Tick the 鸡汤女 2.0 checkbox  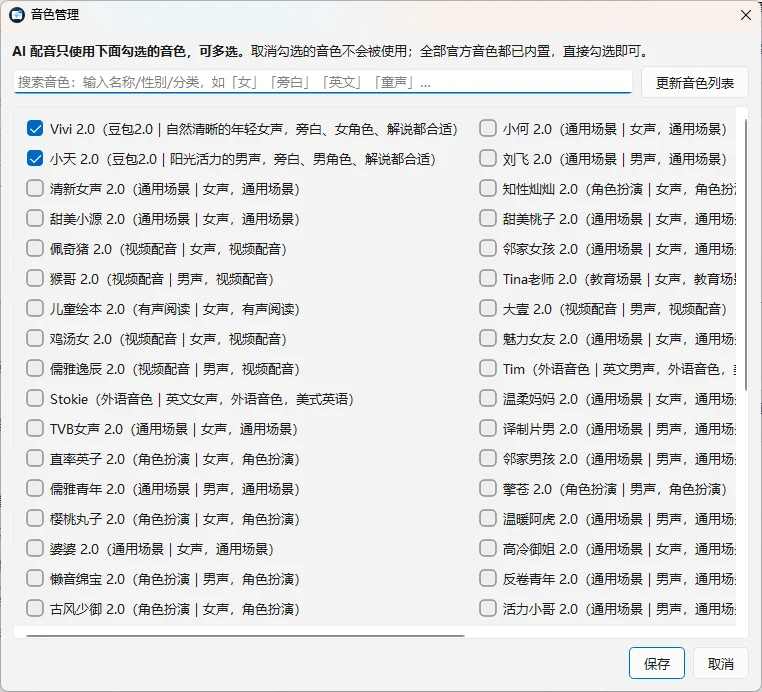pyautogui.click(x=35, y=339)
